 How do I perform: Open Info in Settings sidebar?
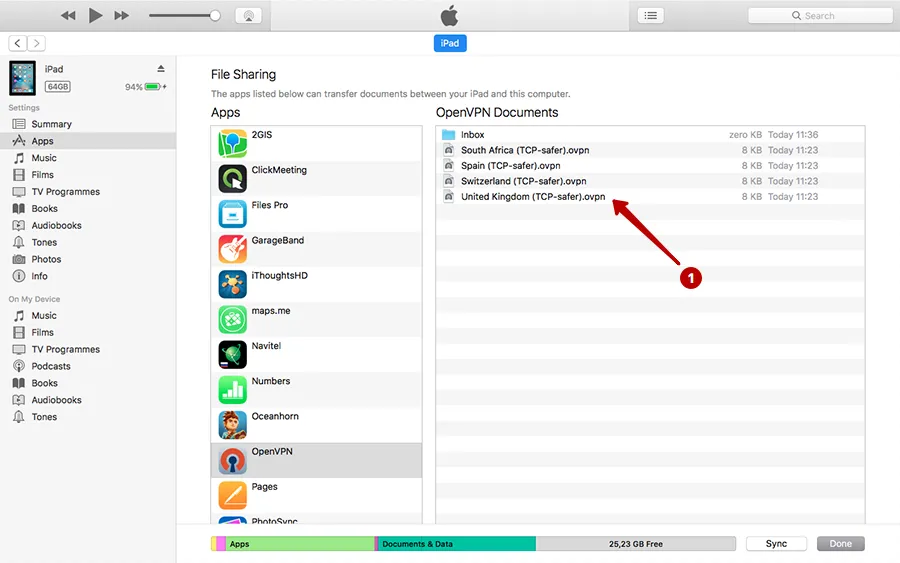point(88,276)
